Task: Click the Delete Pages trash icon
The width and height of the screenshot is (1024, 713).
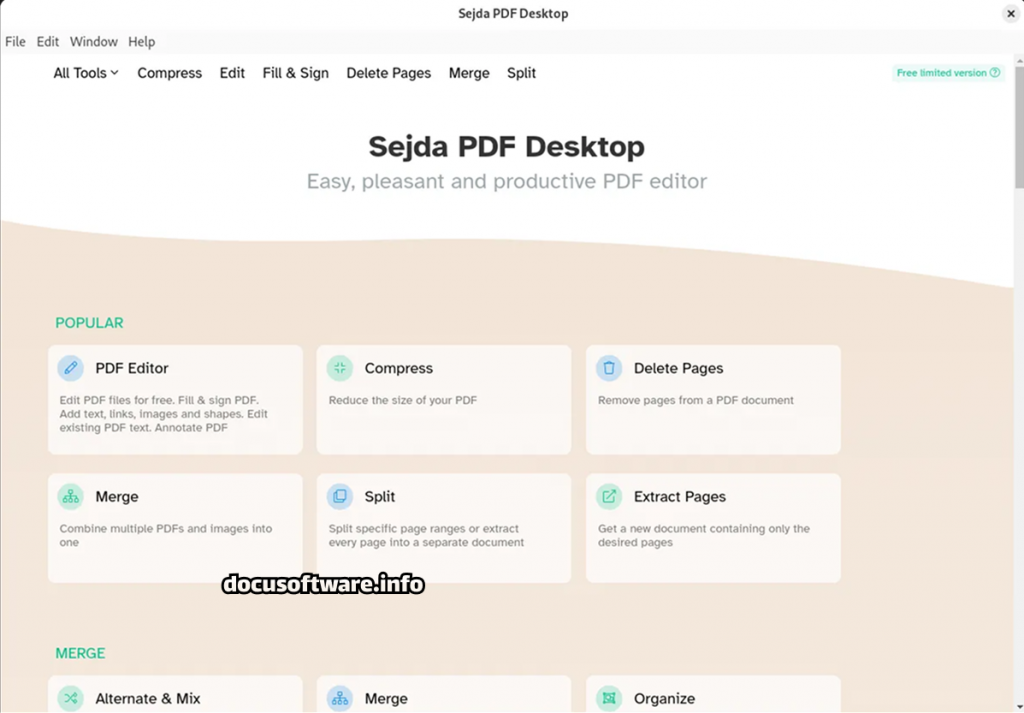Action: coord(609,368)
